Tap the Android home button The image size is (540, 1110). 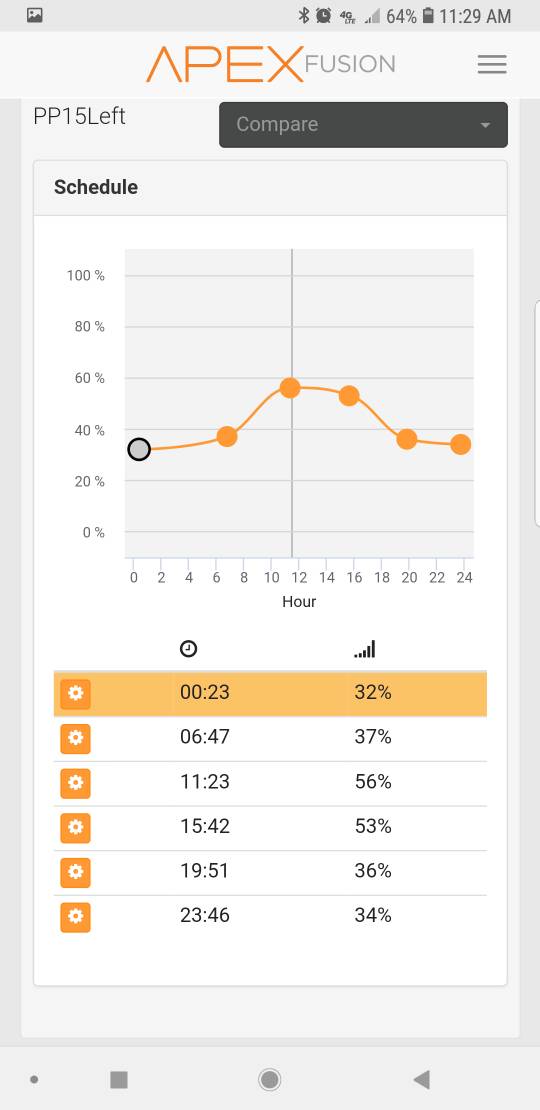point(269,1079)
